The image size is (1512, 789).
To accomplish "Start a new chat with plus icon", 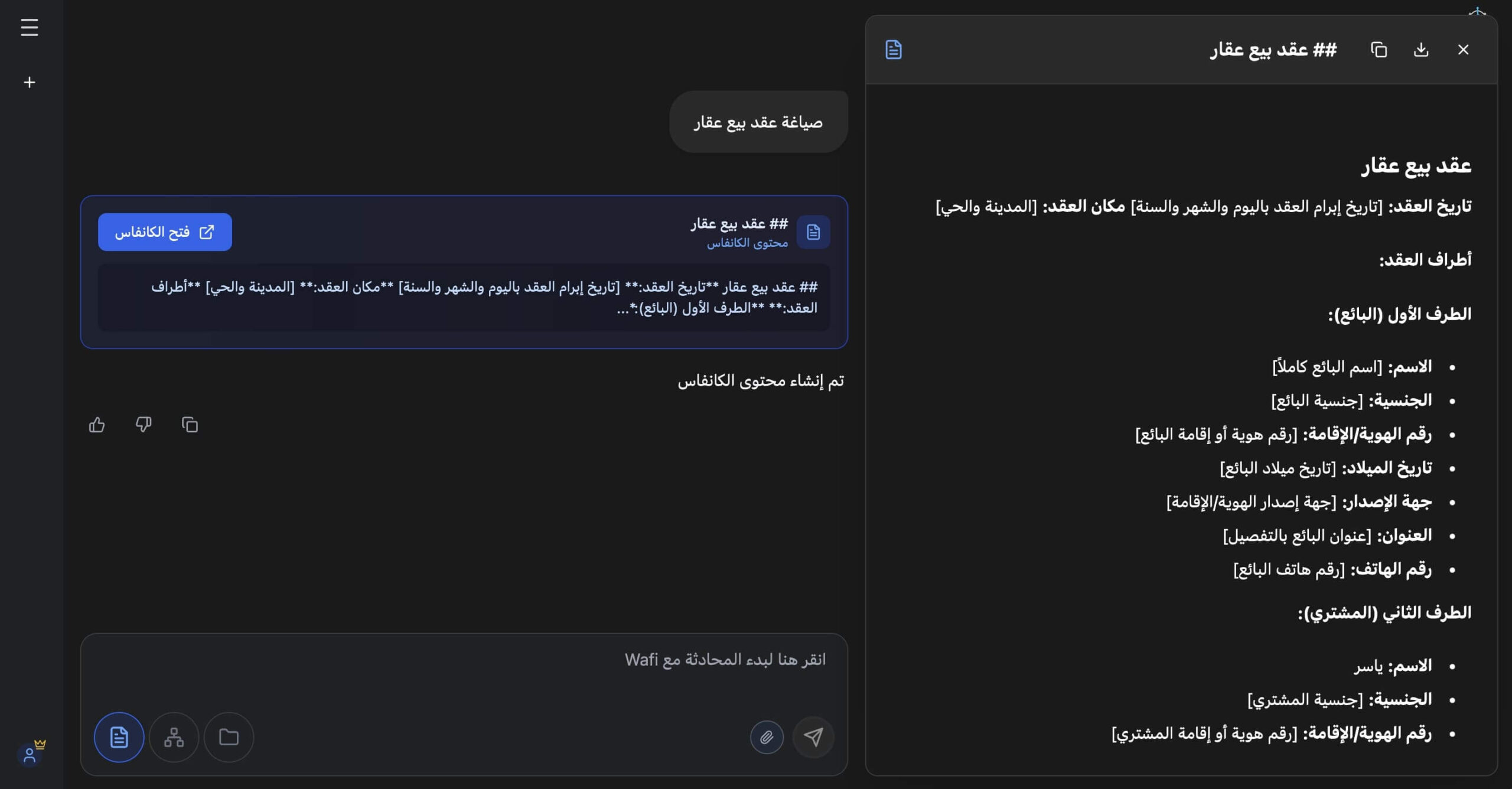I will click(x=30, y=82).
